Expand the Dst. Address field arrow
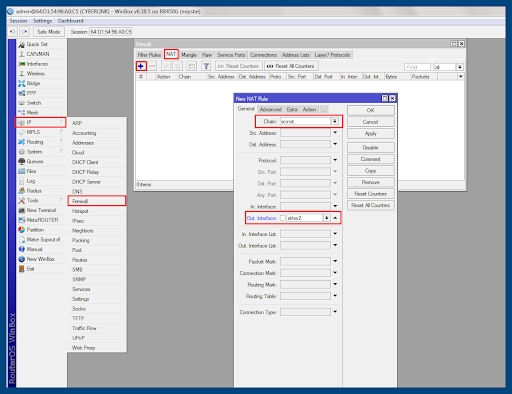Viewport: 512px width, 394px height. [x=335, y=144]
